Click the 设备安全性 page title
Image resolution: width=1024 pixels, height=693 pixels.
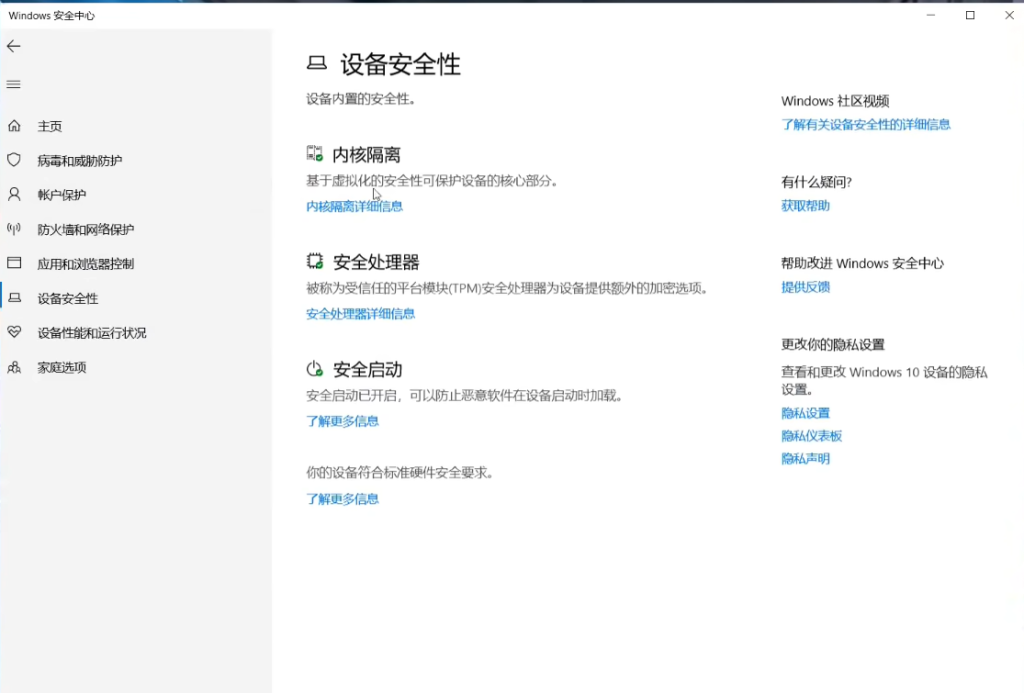click(x=400, y=64)
